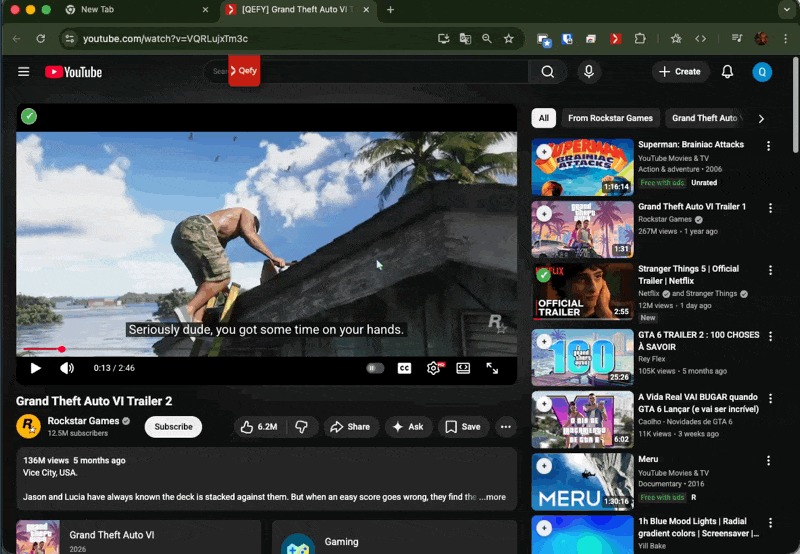Viewport: 800px width, 554px height.
Task: Open the Superman: Brainiac Attacks thumbnail
Action: 582,167
